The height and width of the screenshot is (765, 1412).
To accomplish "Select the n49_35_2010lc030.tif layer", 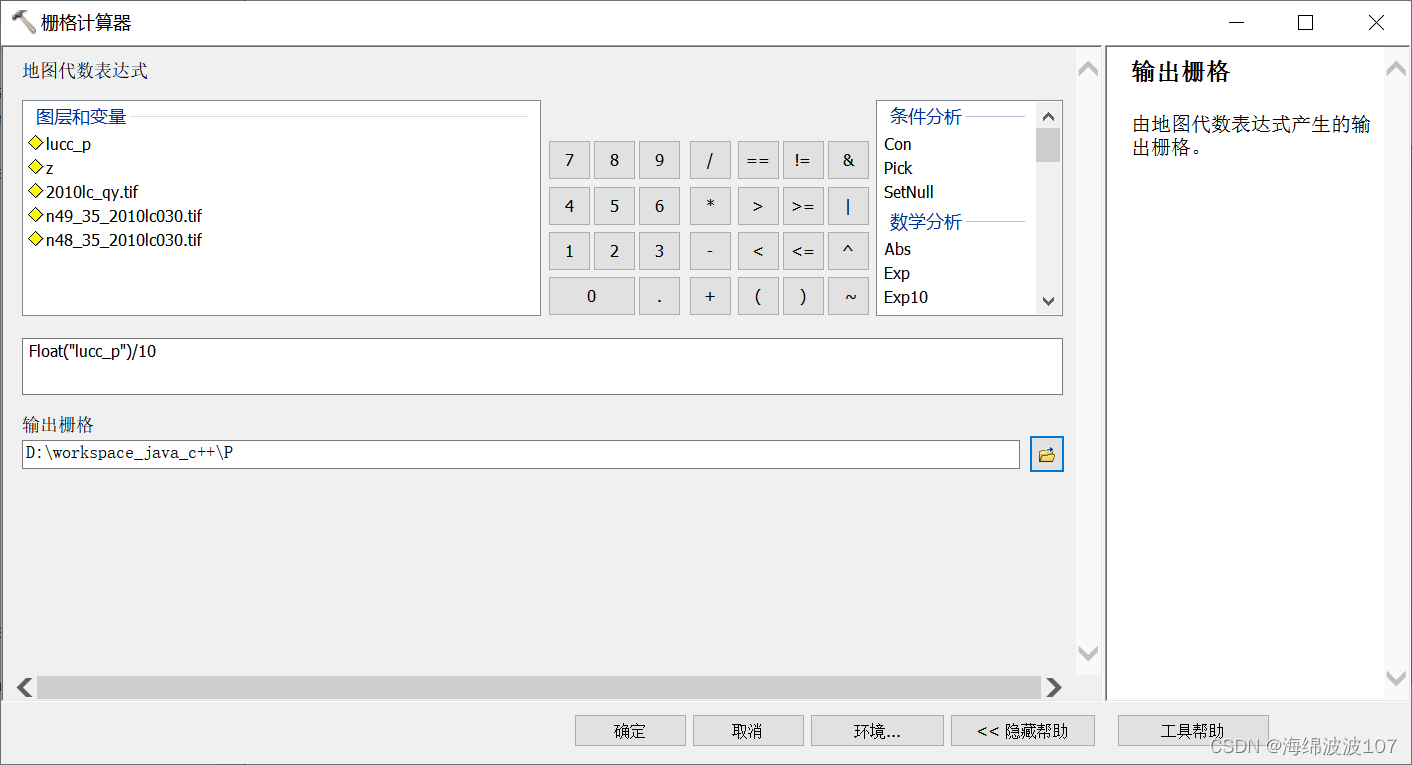I will coord(116,216).
